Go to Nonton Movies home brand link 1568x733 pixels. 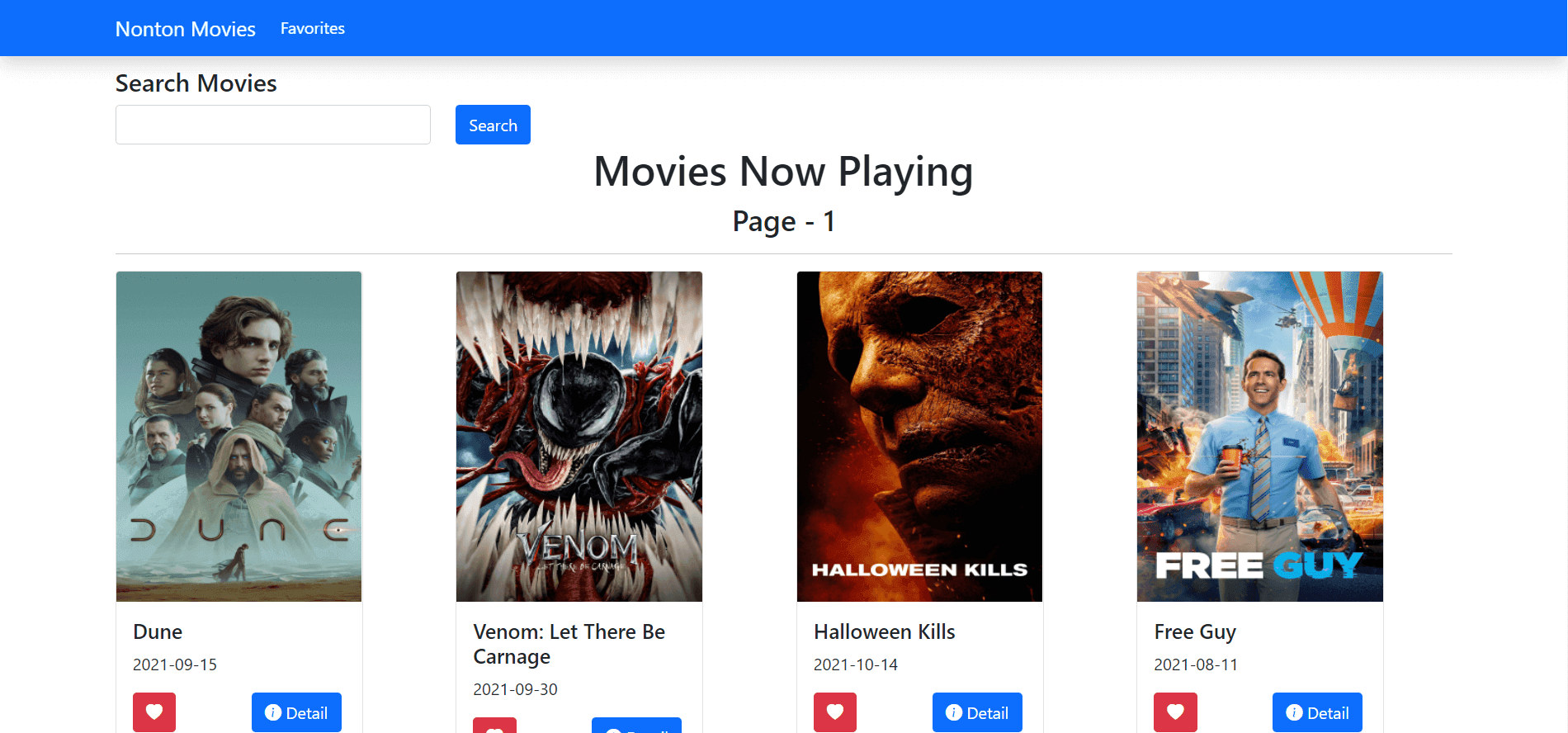(x=186, y=29)
